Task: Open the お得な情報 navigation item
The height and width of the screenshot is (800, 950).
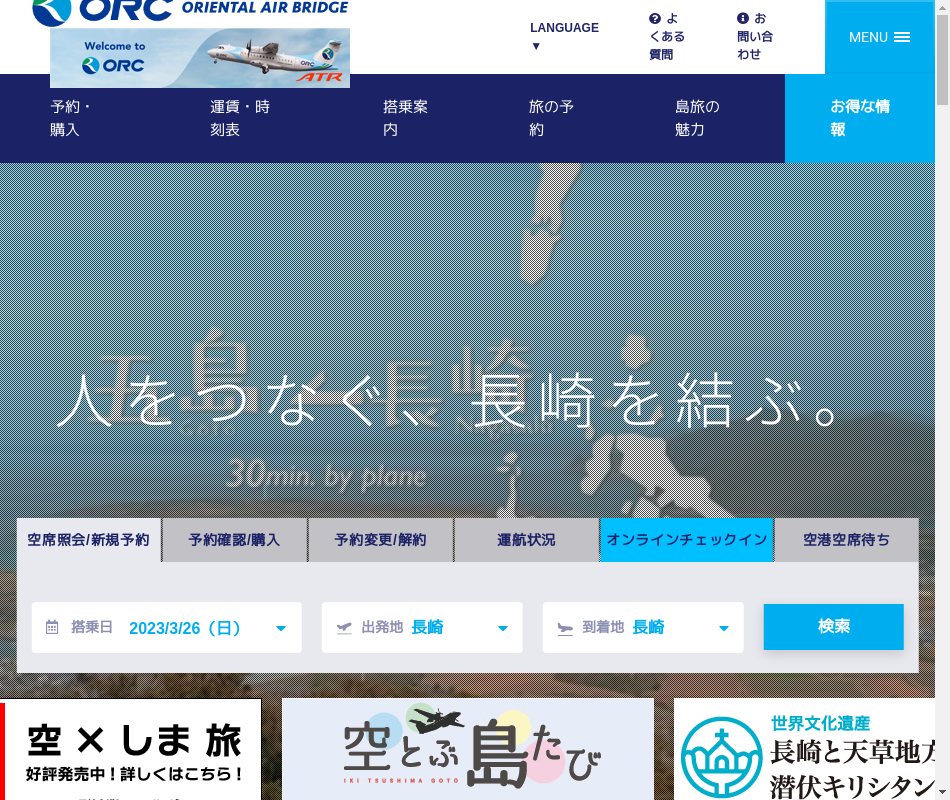Action: [x=860, y=118]
